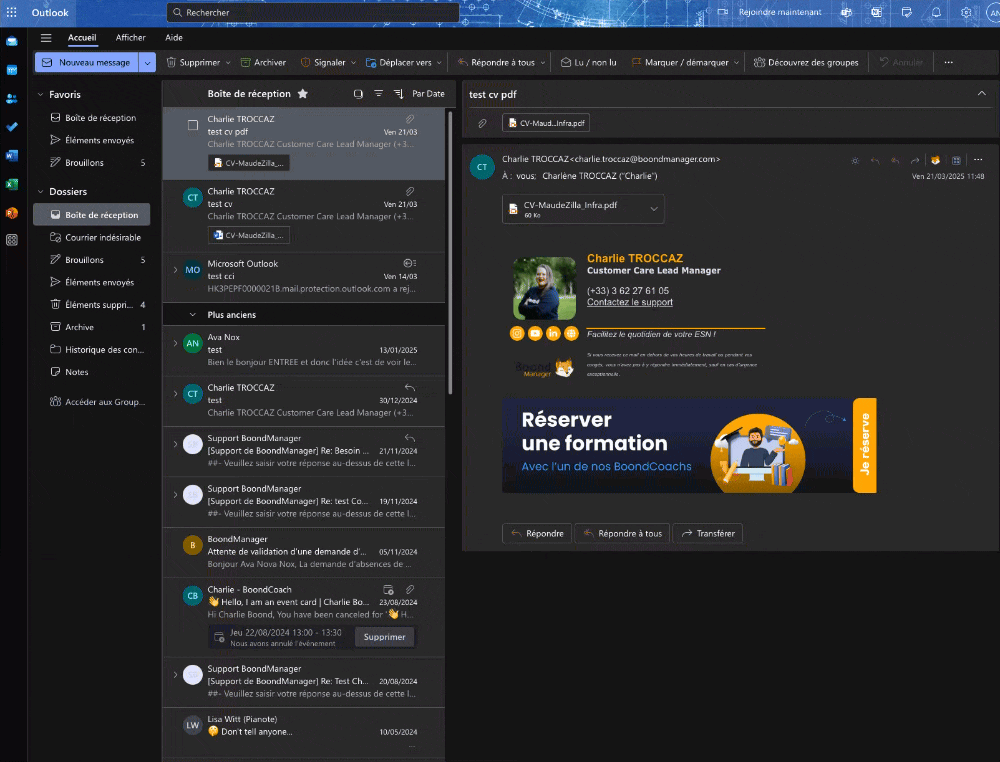
Task: Expand the CV-MaudeZilla_Infra.pdf attachment dropdown
Action: coord(654,208)
